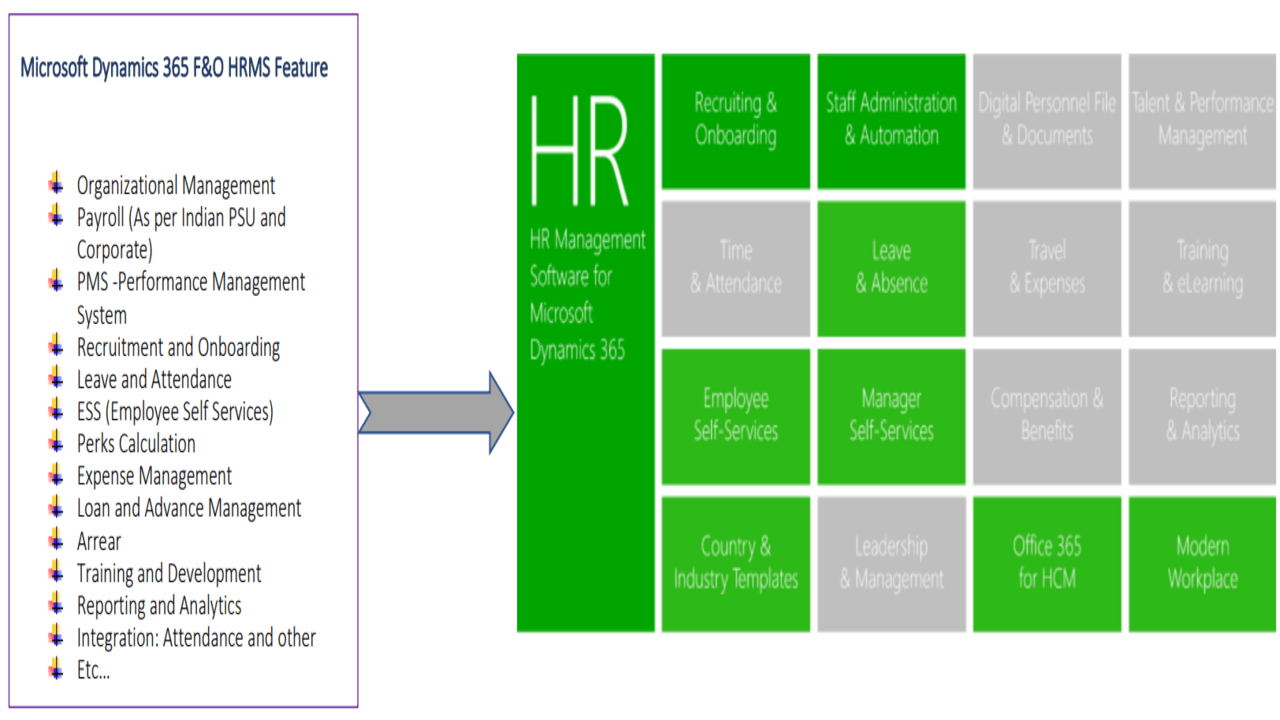Click the bullet icon beside Etc...
Screen dimensions: 1280x720
click(x=57, y=669)
